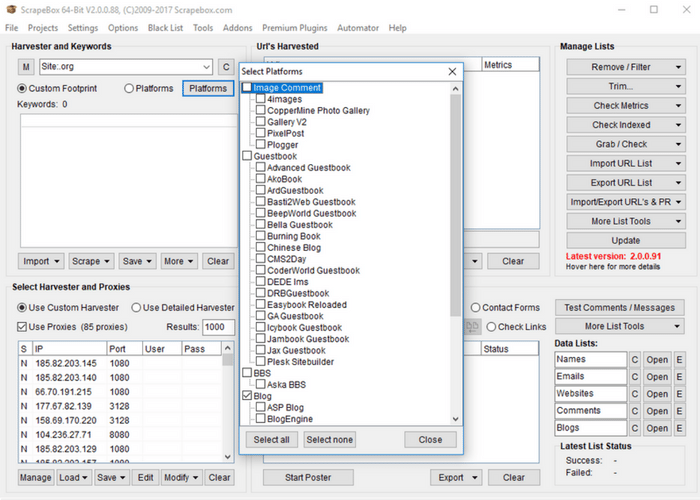This screenshot has width=700, height=500.
Task: Click the Update button
Action: [626, 240]
